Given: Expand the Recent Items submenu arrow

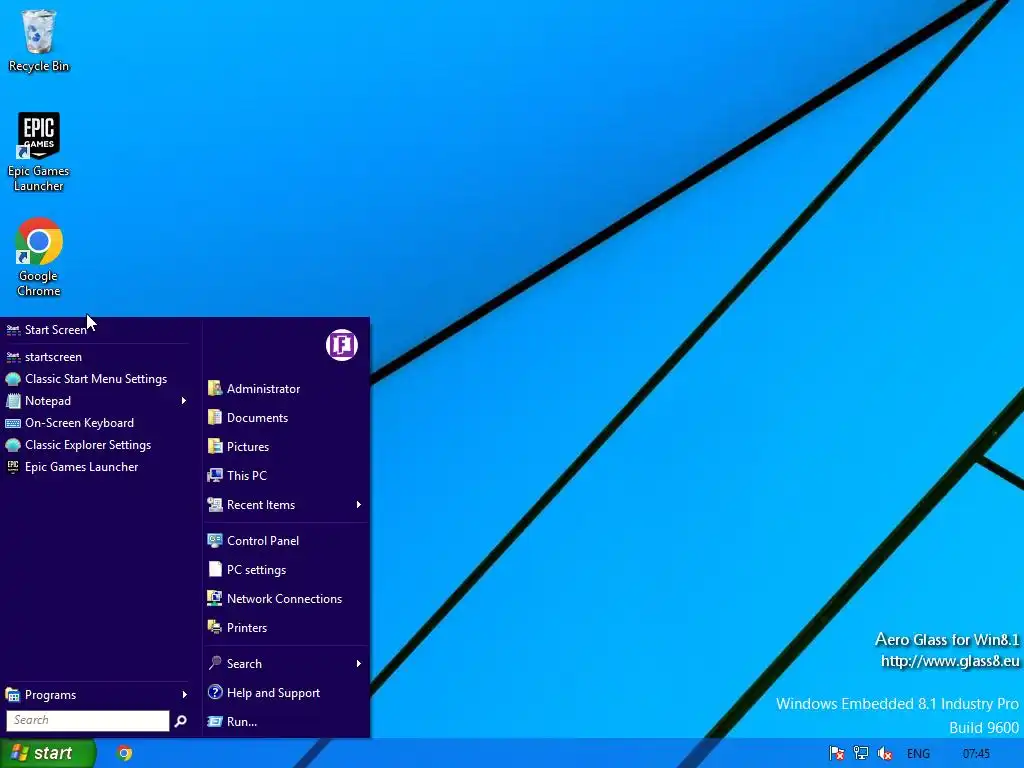Looking at the screenshot, I should (x=359, y=505).
